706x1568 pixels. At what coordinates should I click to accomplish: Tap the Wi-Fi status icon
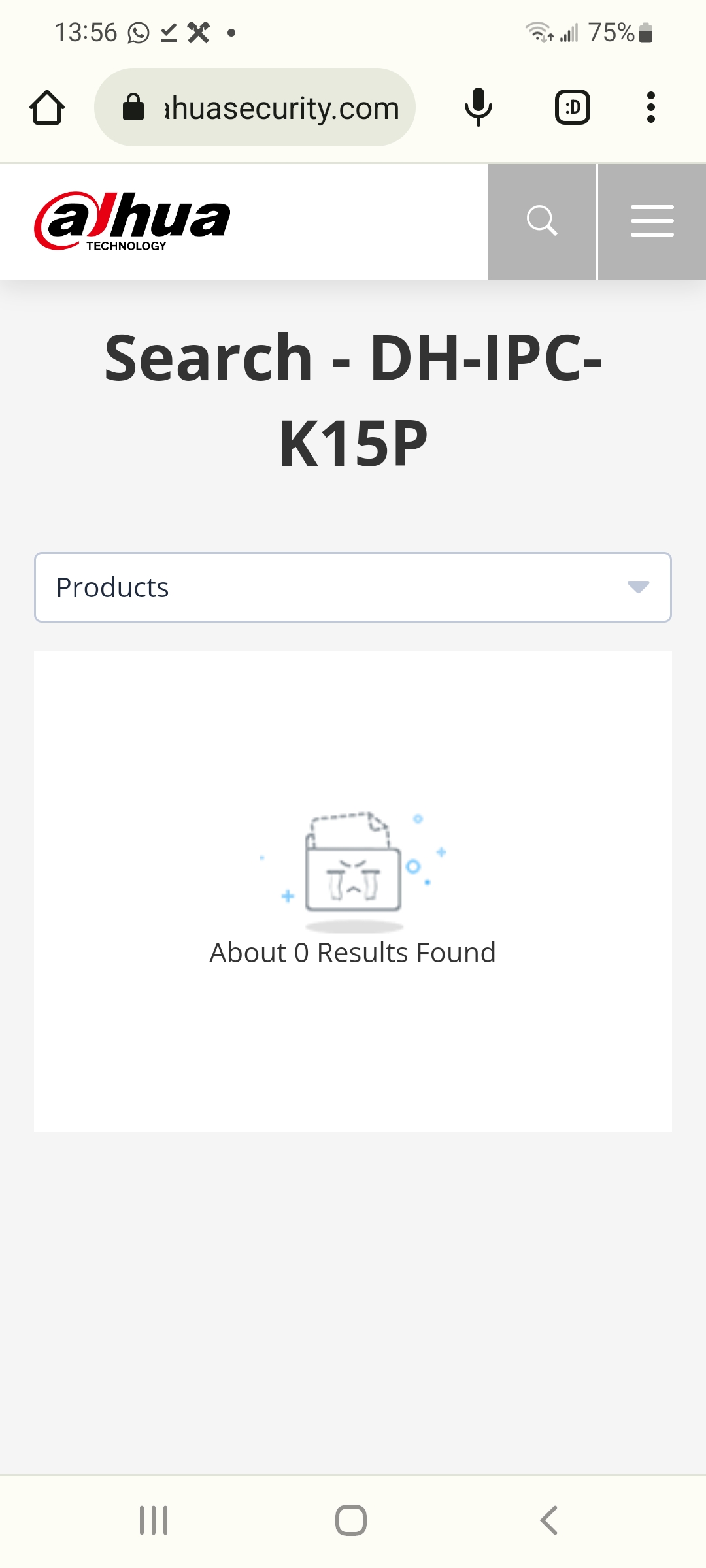click(x=539, y=32)
